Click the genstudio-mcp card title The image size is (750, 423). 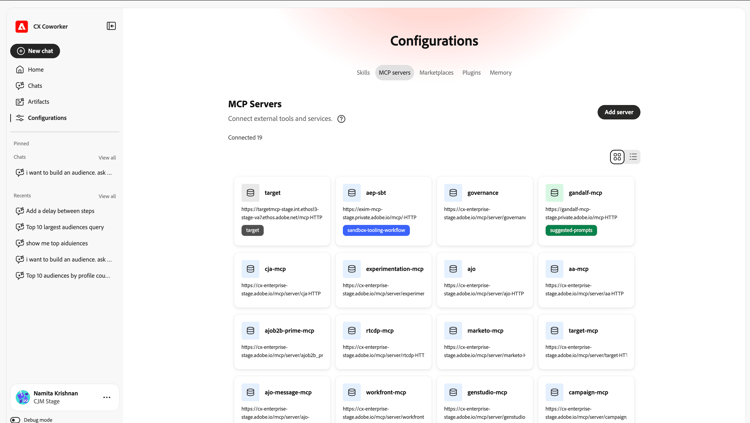[487, 392]
